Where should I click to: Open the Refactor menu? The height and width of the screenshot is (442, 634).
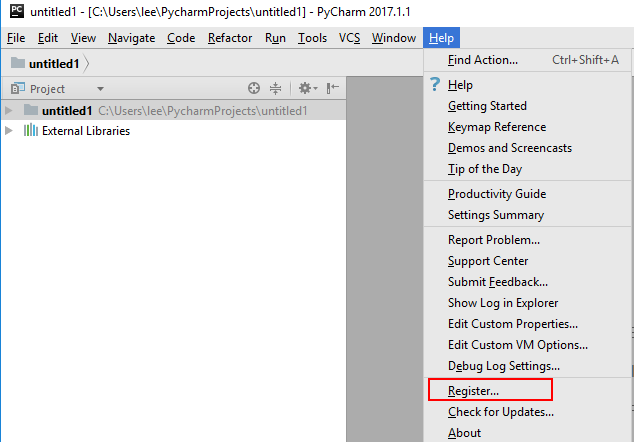tap(230, 38)
